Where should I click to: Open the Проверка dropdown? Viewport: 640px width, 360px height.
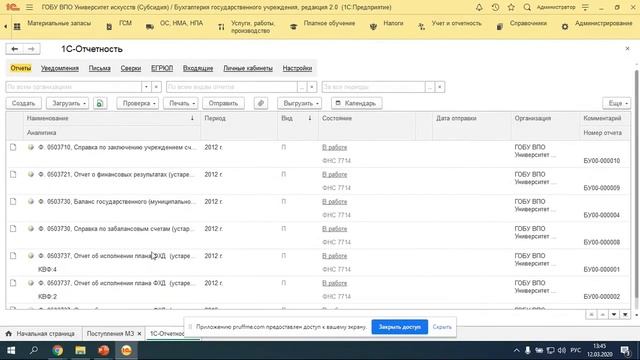[138, 103]
